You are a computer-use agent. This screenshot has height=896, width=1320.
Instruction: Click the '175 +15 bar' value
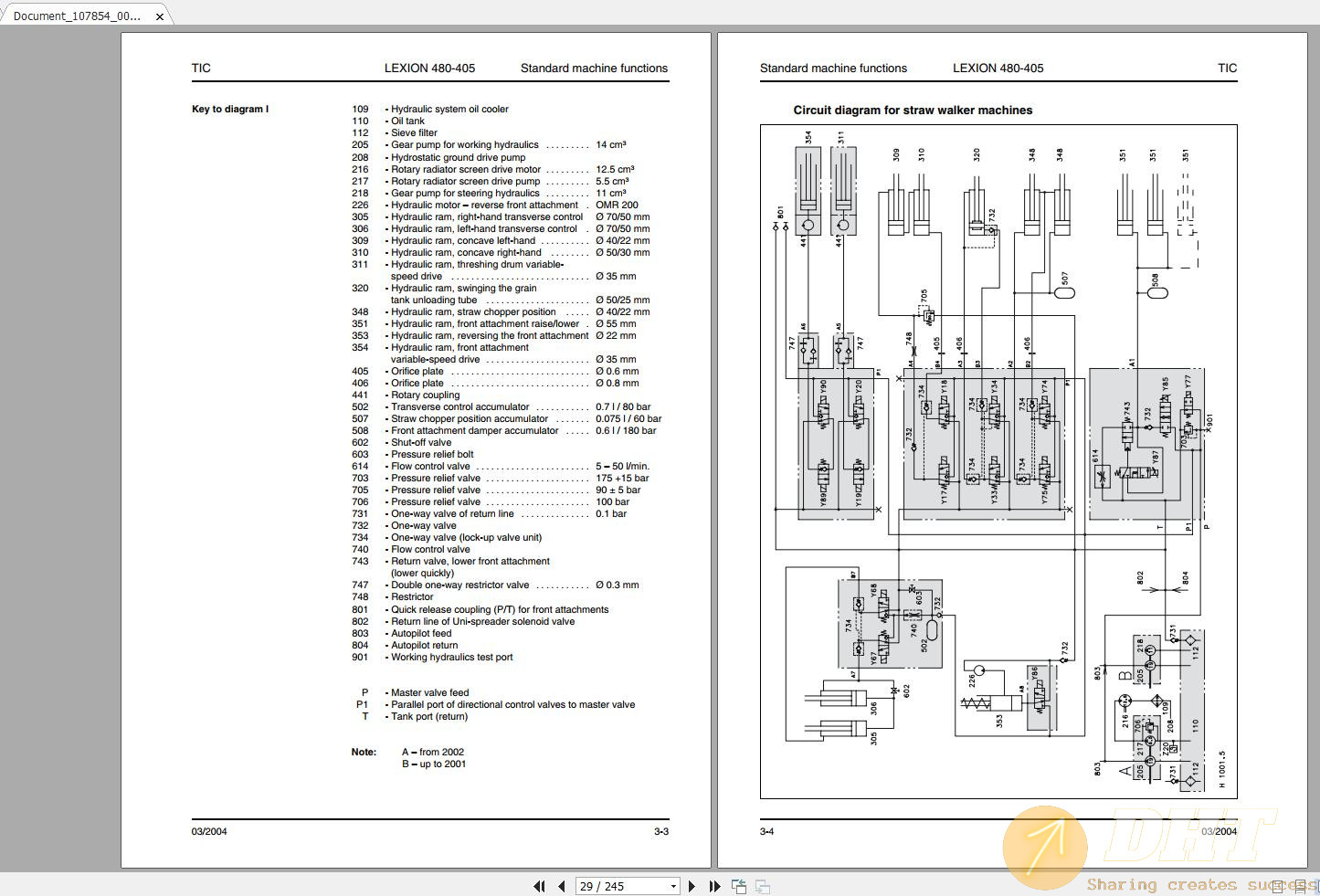(x=622, y=478)
